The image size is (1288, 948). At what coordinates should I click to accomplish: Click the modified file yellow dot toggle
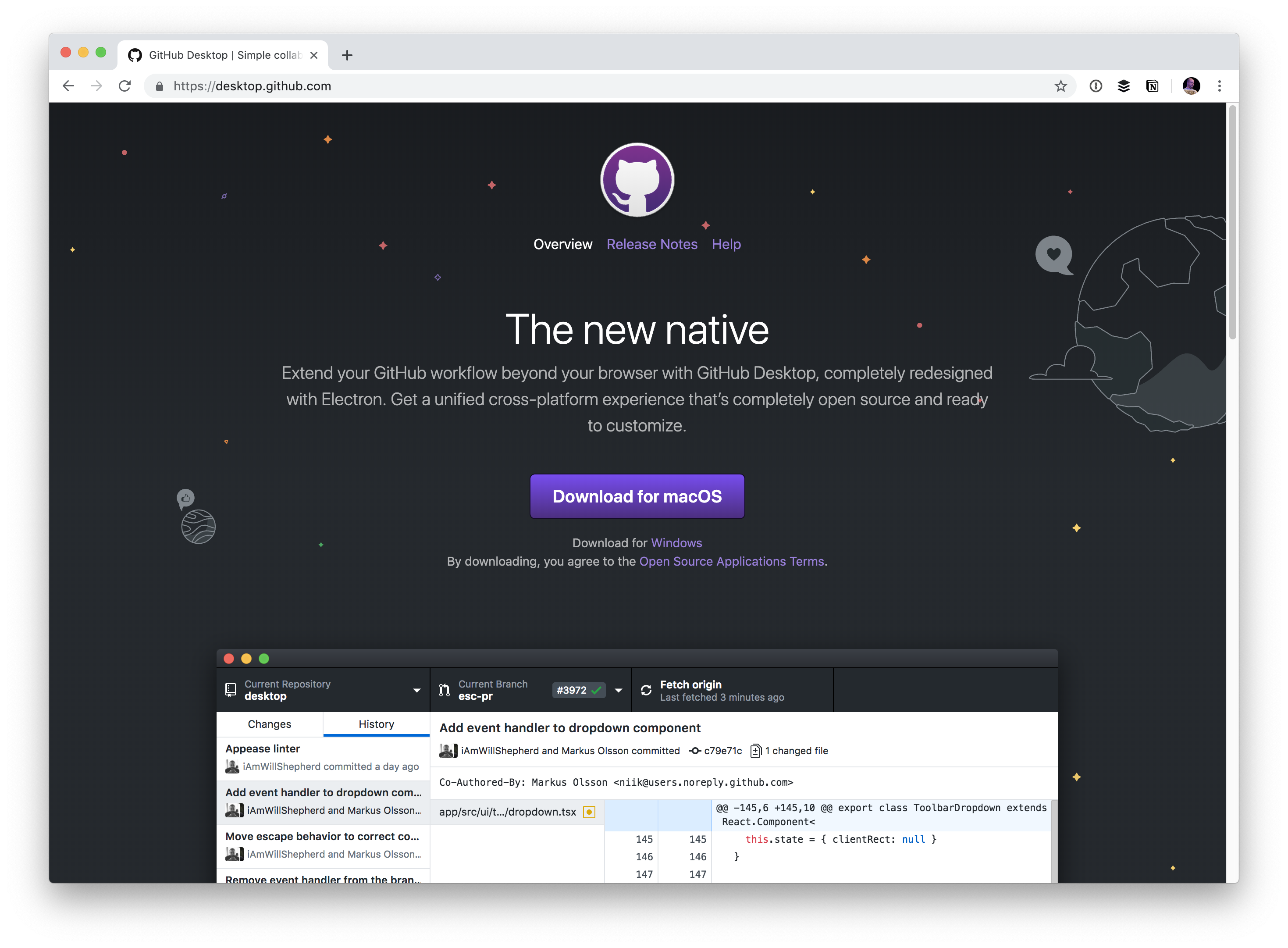[x=592, y=811]
